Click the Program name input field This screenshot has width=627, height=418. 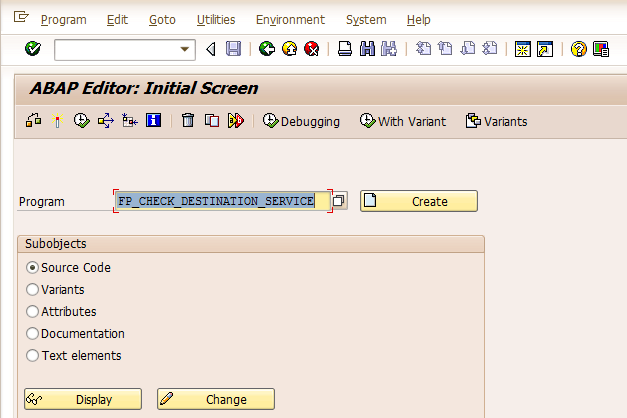223,201
